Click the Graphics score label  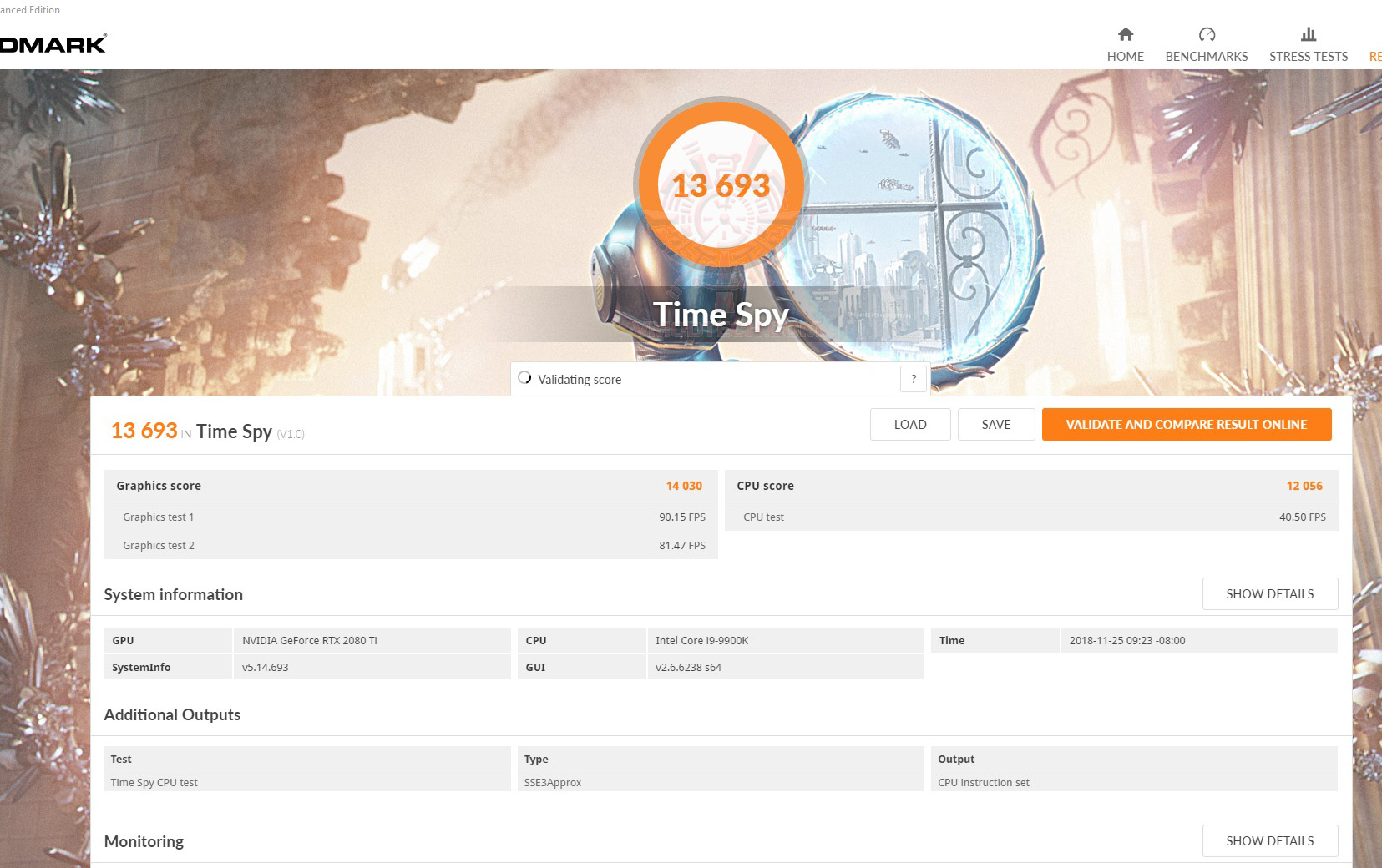159,486
